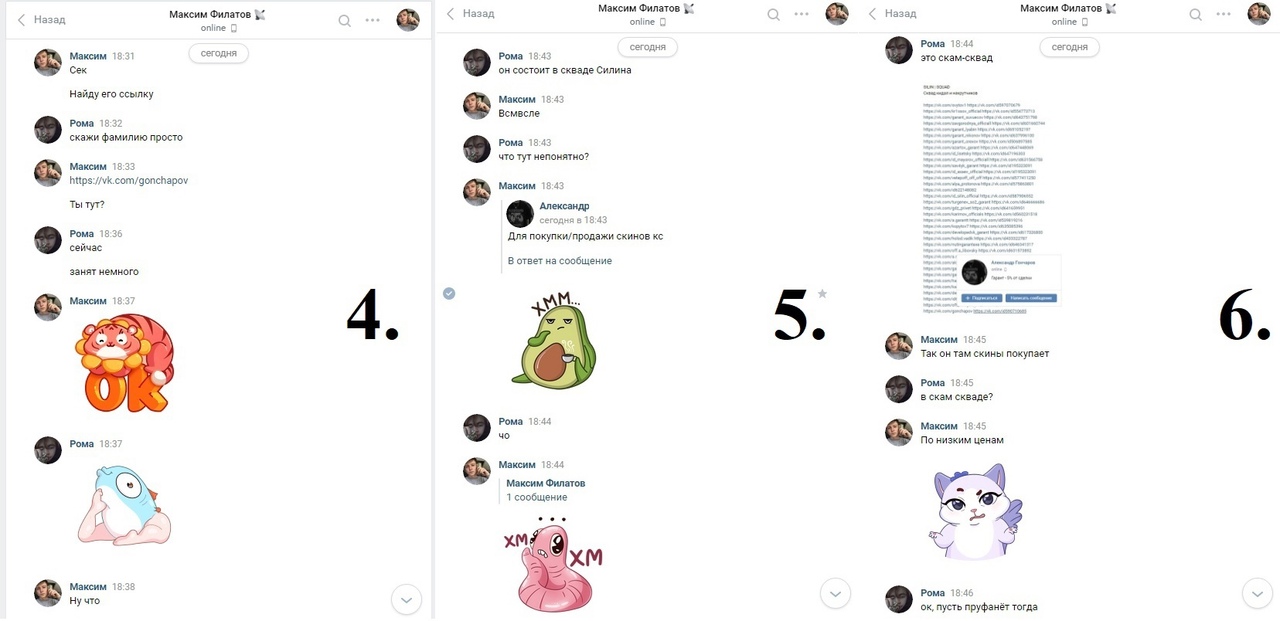
Task: Click the scroll-down arrow in the third chat
Action: coord(1256,594)
